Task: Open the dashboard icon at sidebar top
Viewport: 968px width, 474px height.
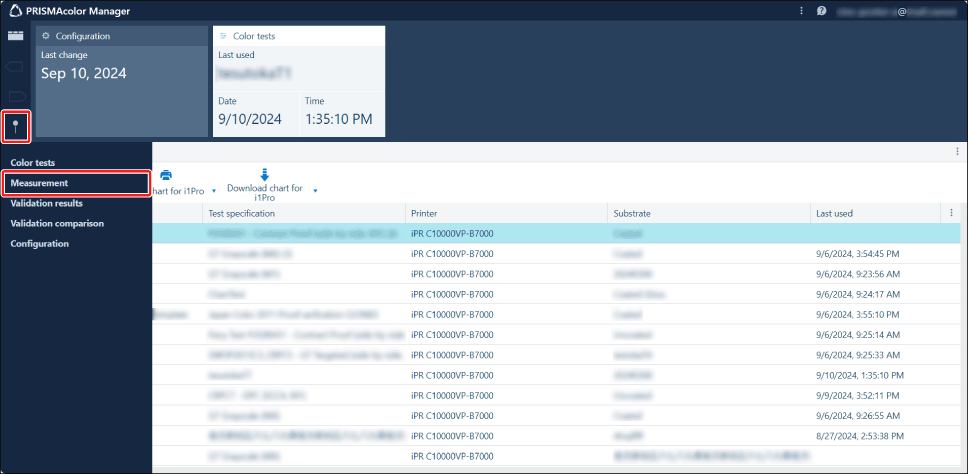Action: [15, 36]
